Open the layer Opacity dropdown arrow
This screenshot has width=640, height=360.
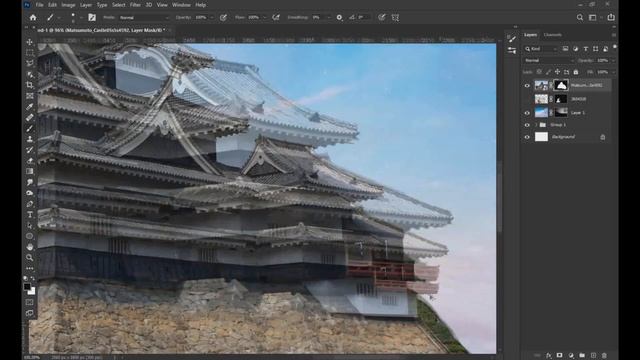613,60
